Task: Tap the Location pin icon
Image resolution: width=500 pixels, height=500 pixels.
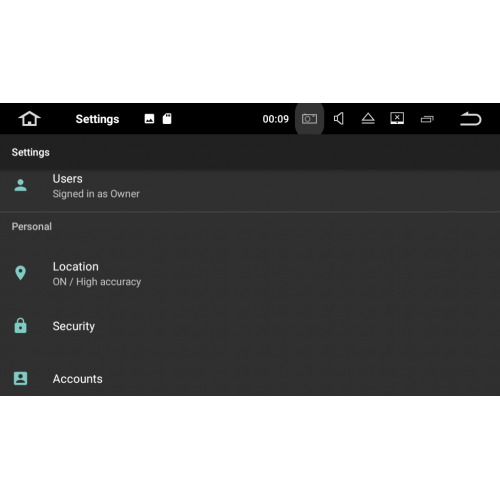Action: click(x=20, y=273)
